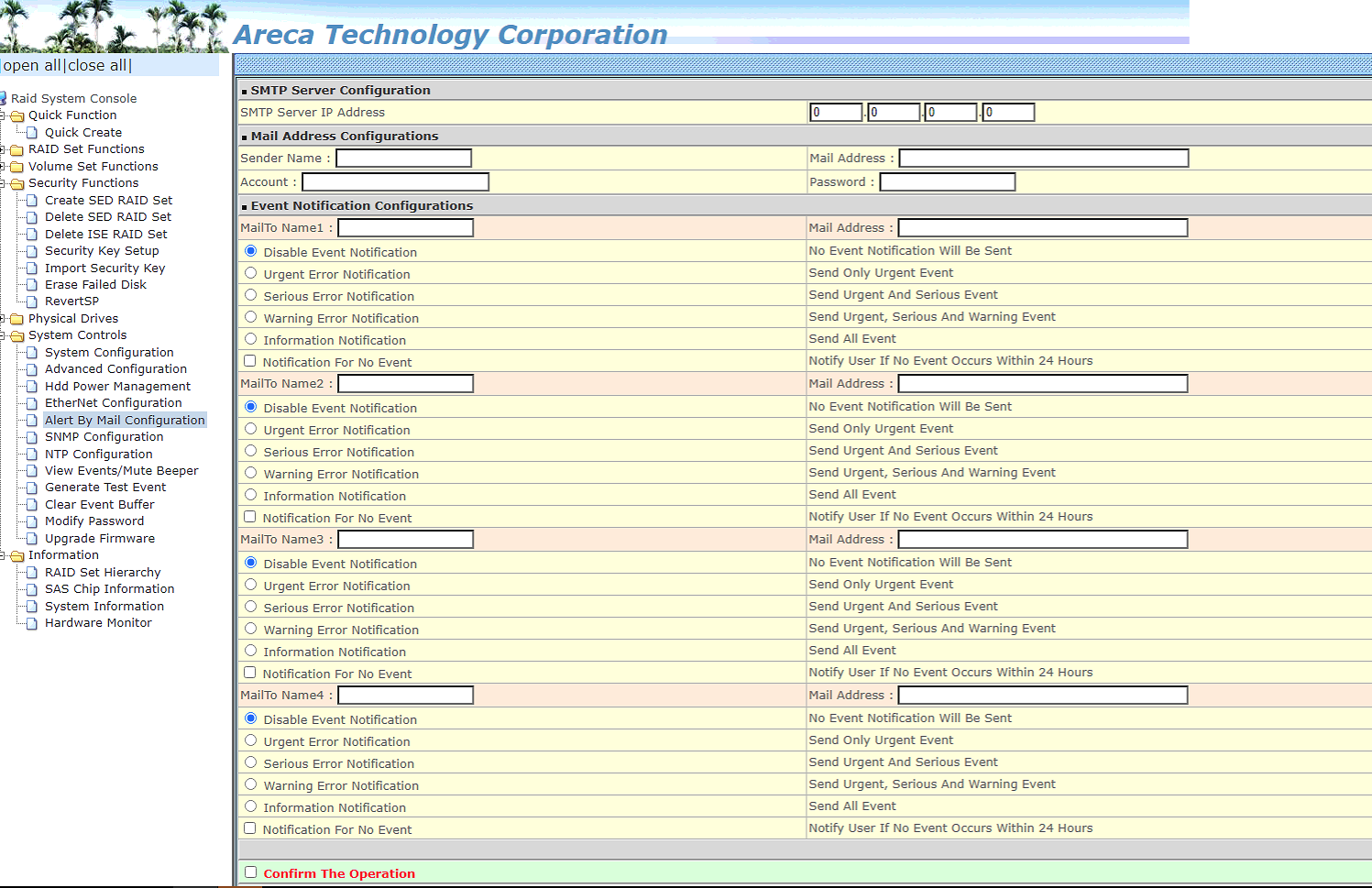
Task: Click the Create SED RAID Set page icon
Action: pos(32,200)
